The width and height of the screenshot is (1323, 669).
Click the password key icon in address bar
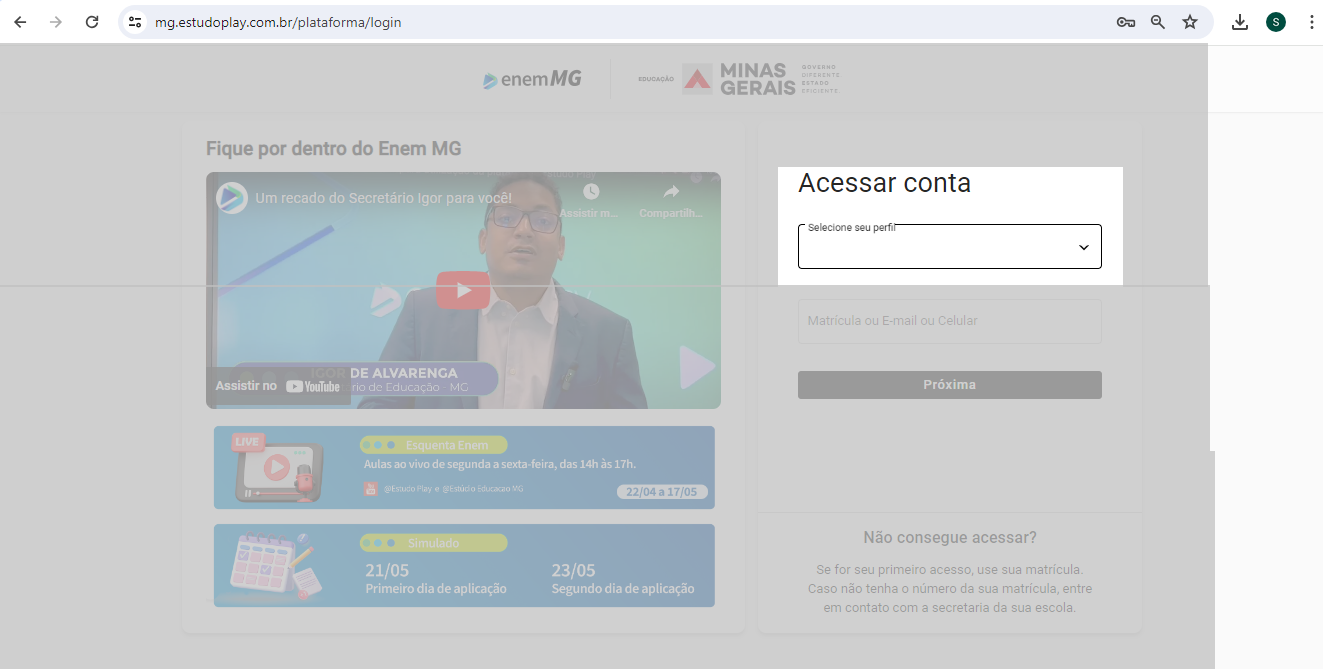click(x=1126, y=22)
